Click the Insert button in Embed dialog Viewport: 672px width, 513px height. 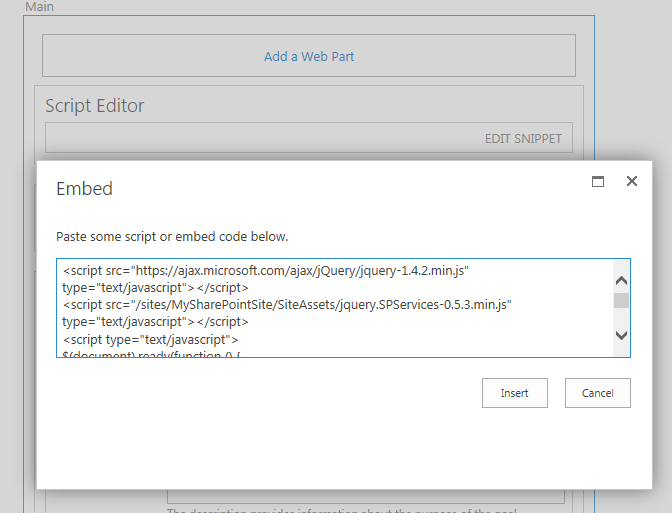514,393
